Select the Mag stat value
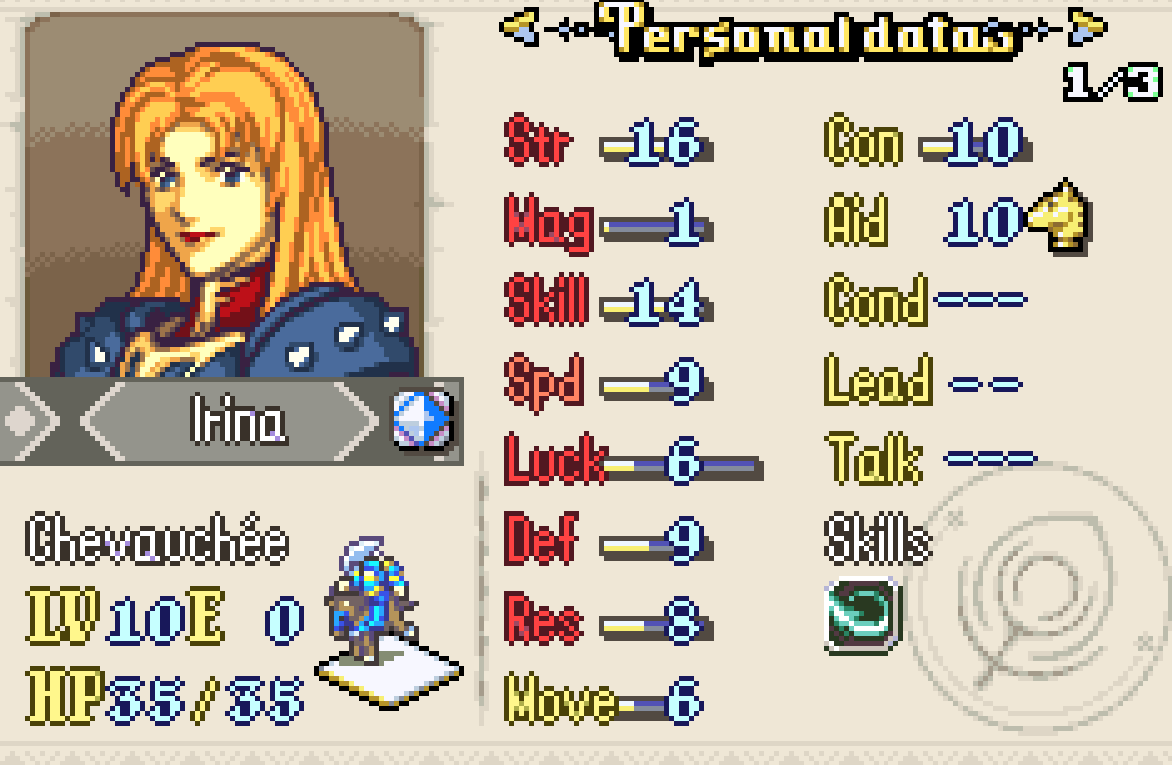The width and height of the screenshot is (1172, 765). point(686,221)
